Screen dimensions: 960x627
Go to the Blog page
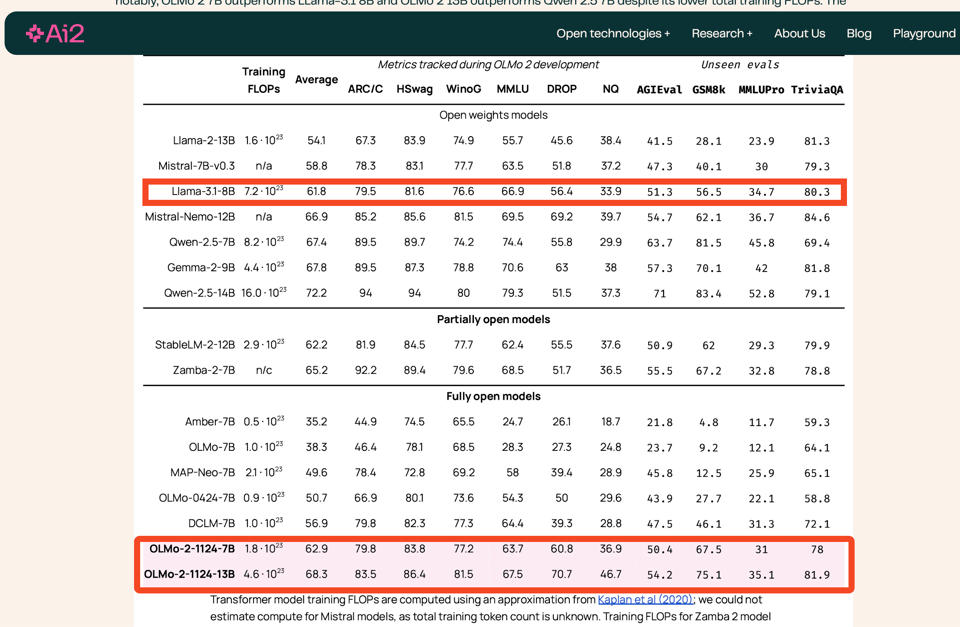pyautogui.click(x=859, y=34)
